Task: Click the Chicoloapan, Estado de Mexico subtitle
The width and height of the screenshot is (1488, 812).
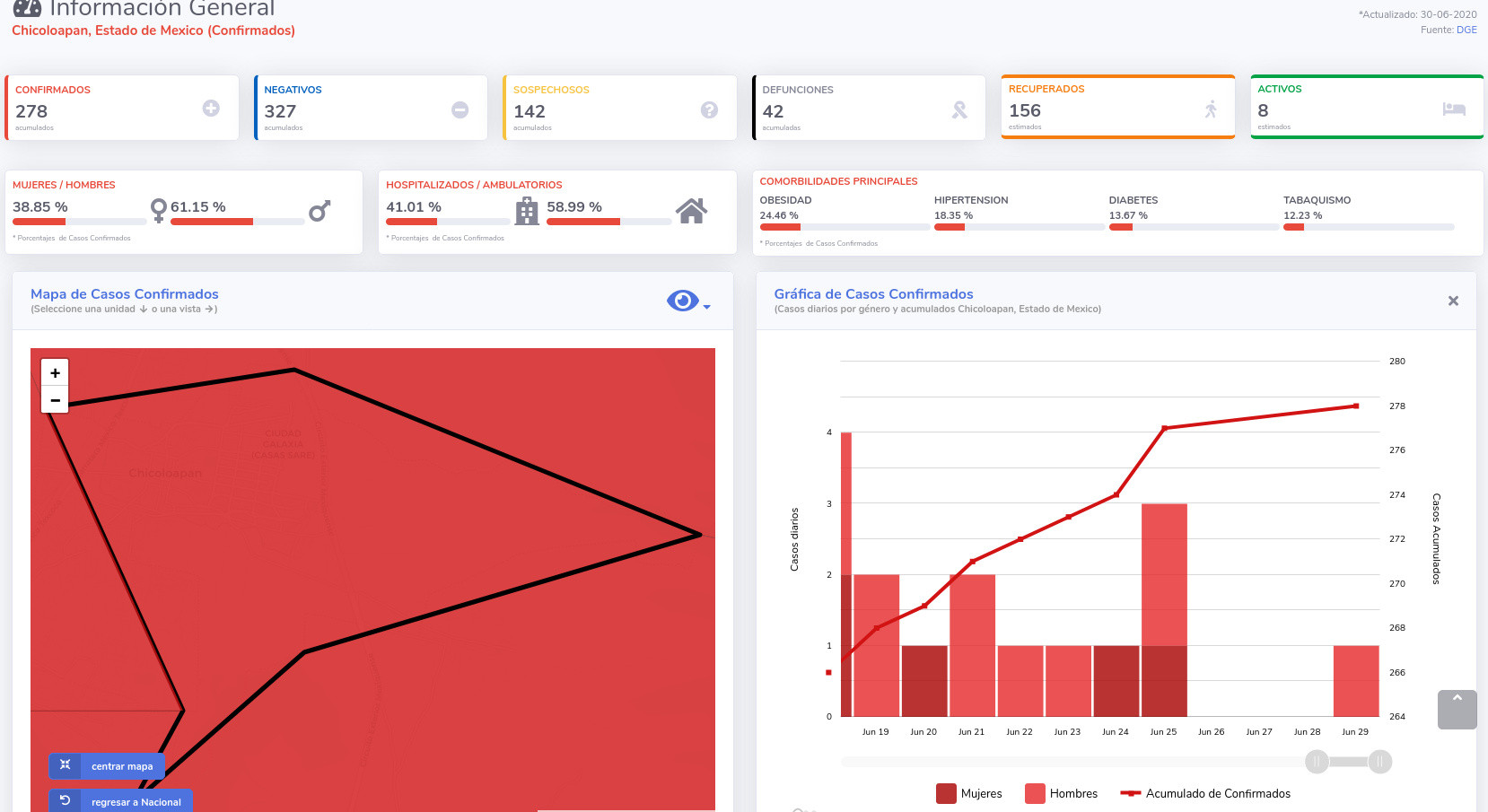Action: (x=153, y=31)
